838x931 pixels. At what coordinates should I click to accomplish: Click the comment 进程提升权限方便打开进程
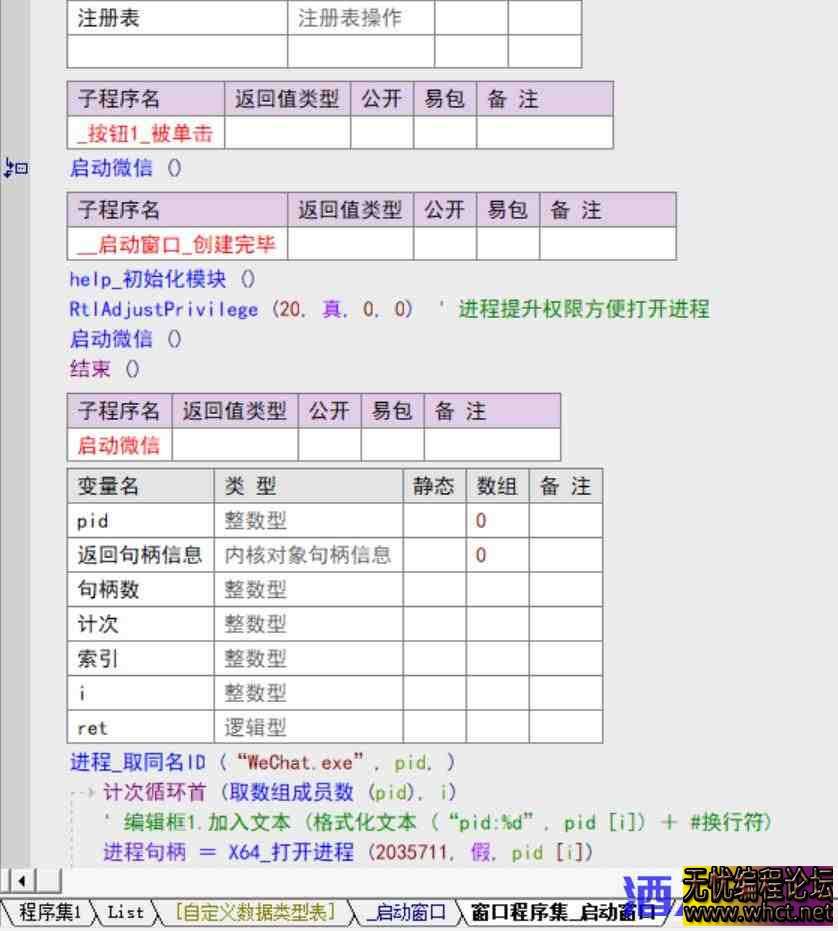tap(584, 309)
